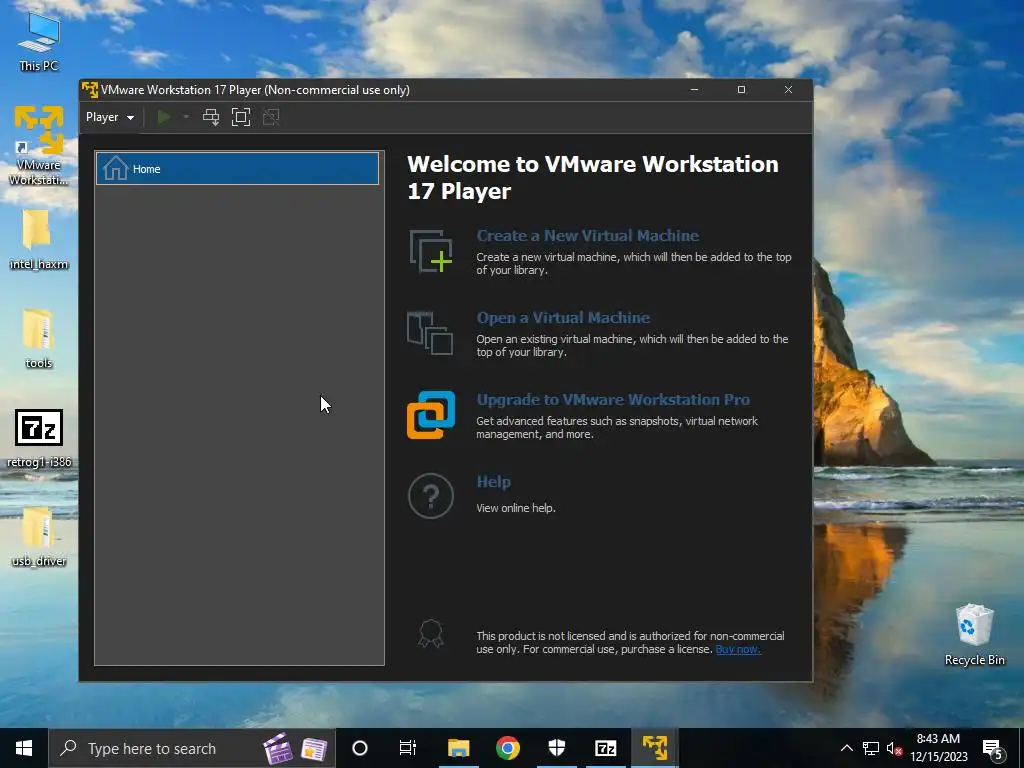The width and height of the screenshot is (1024, 768).
Task: Click Send Ctrl+Alt+Del toolbar icon
Action: pos(211,118)
